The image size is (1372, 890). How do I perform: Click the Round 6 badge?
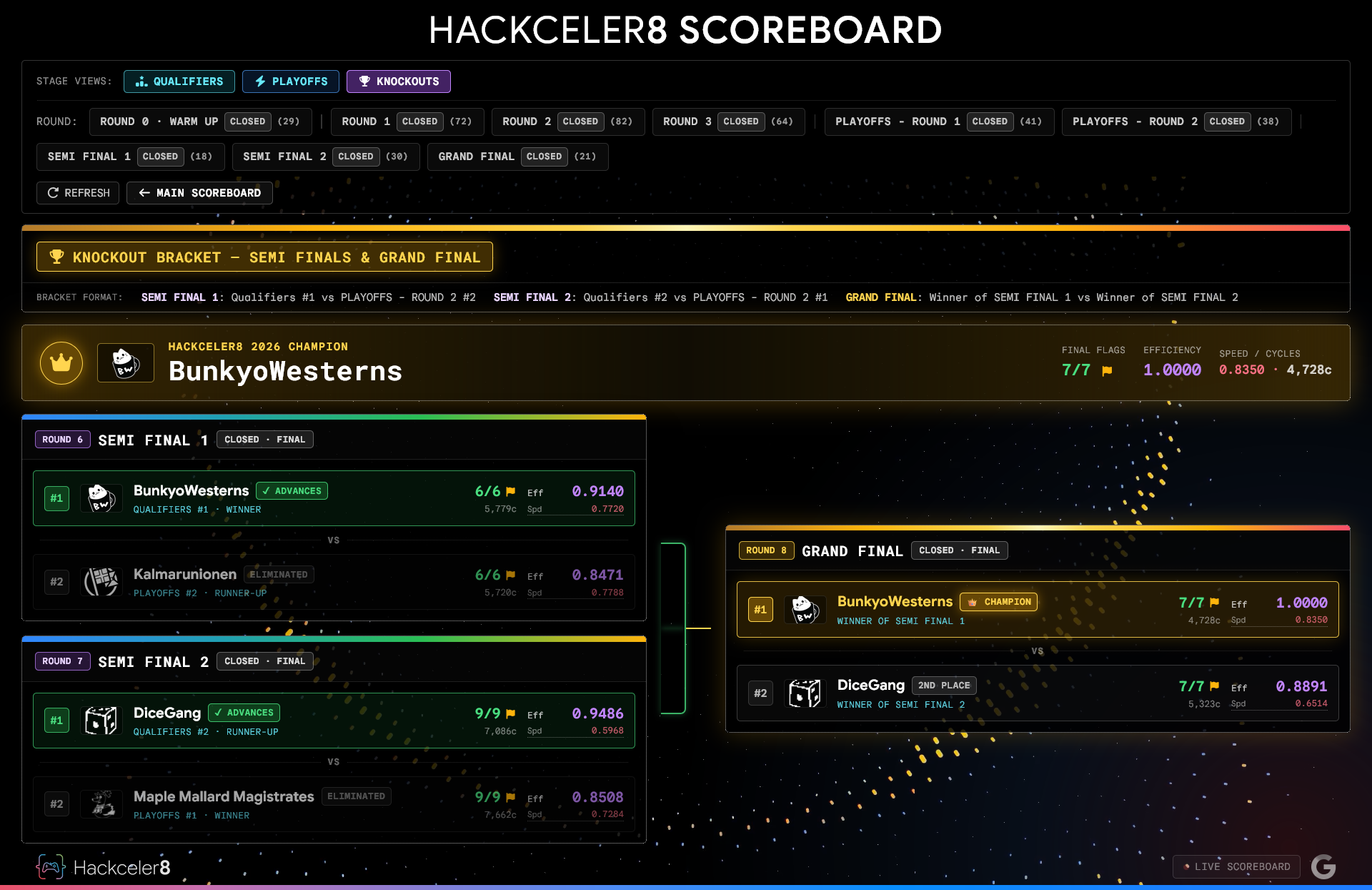[x=62, y=440]
